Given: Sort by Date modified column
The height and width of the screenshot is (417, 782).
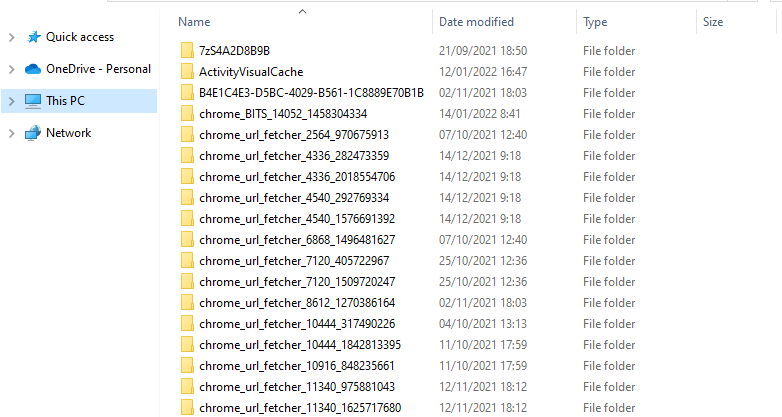Looking at the screenshot, I should [476, 21].
